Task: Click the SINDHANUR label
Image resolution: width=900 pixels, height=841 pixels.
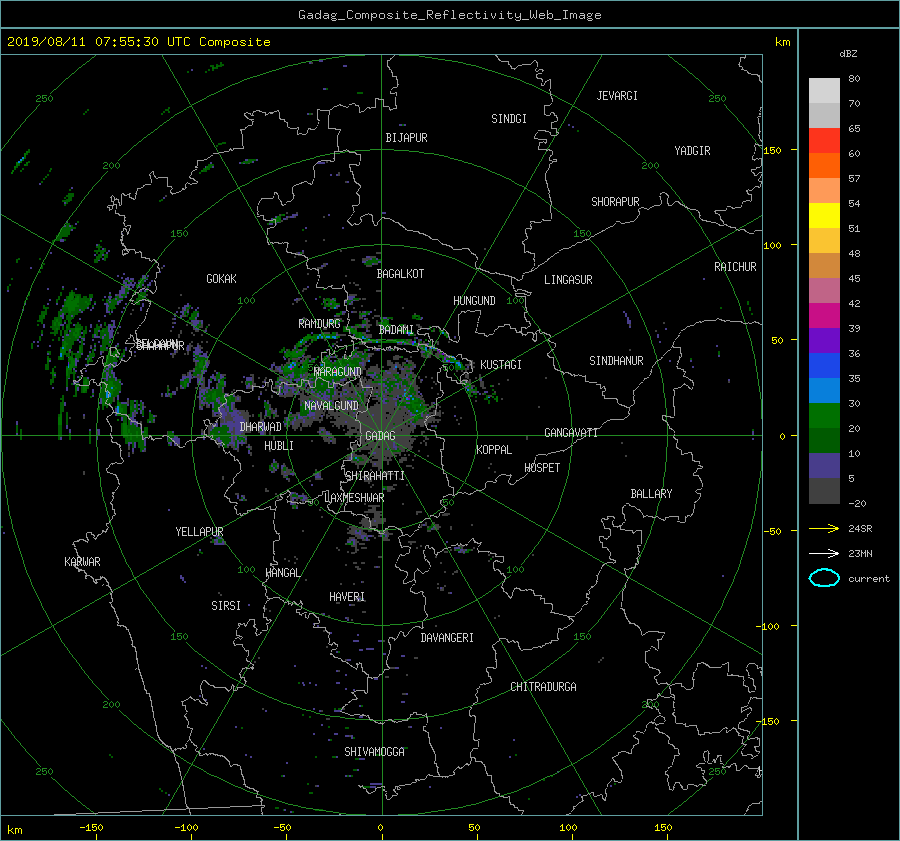Action: click(x=616, y=361)
